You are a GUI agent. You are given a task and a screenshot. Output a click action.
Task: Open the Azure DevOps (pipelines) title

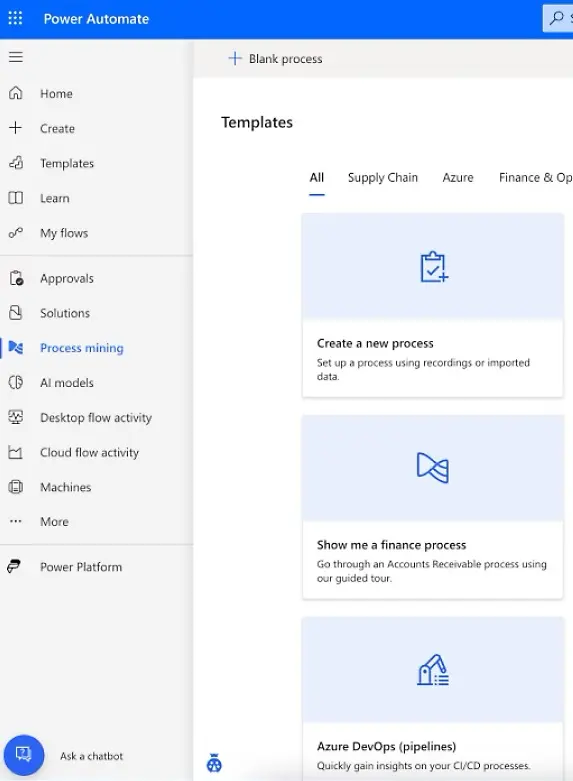pos(386,746)
